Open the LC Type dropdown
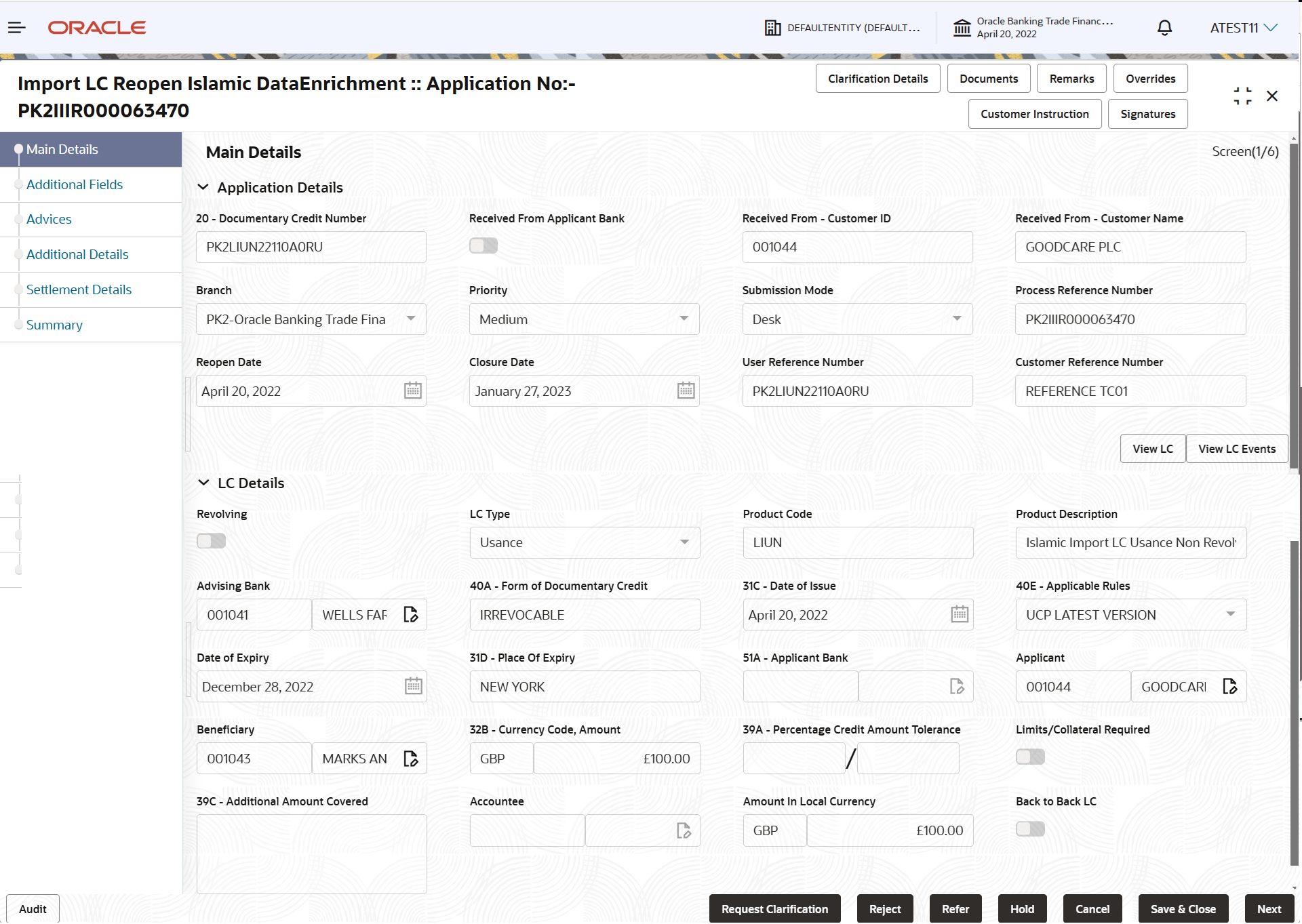The height and width of the screenshot is (924, 1302). click(684, 542)
